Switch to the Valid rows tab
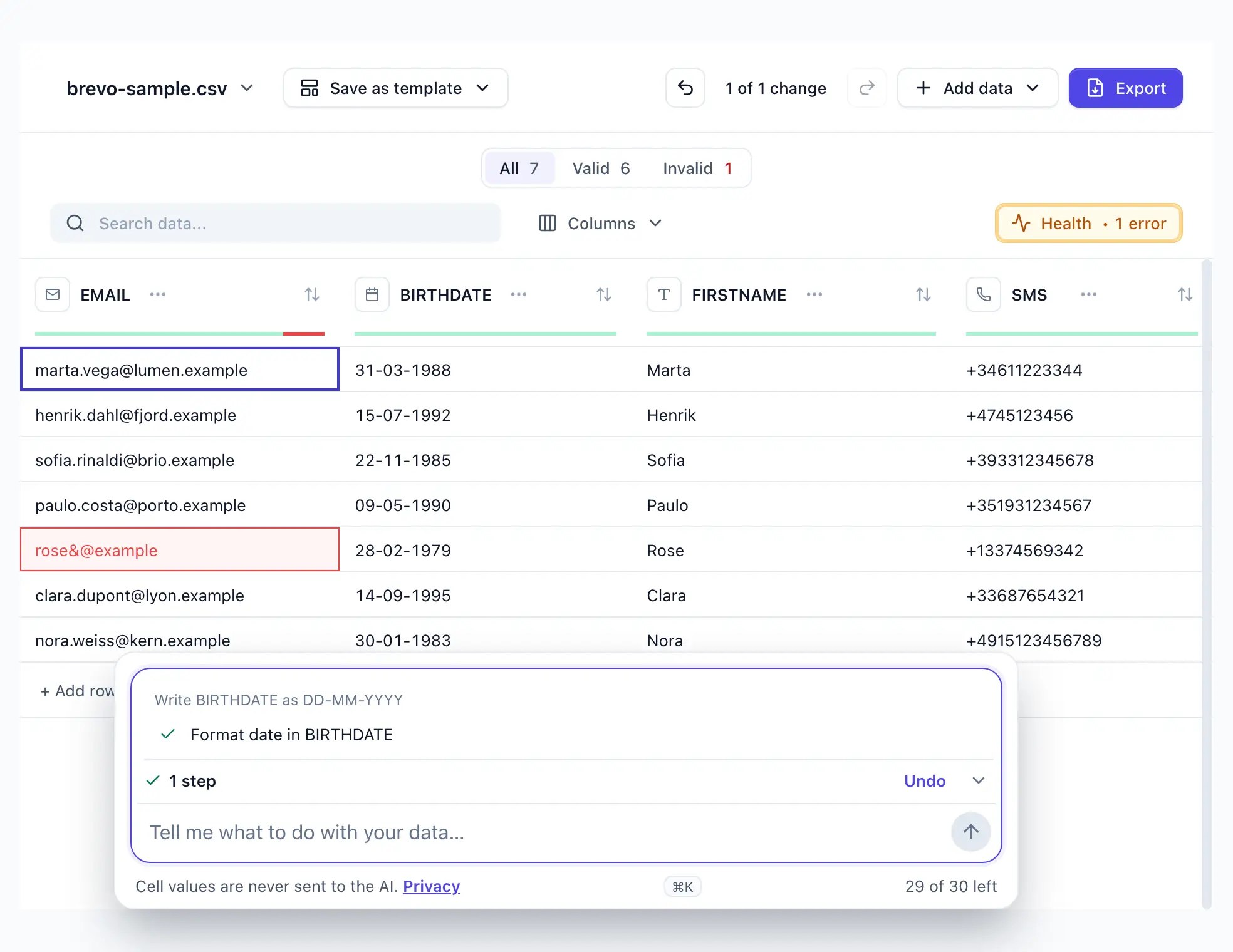The height and width of the screenshot is (952, 1233). [601, 168]
